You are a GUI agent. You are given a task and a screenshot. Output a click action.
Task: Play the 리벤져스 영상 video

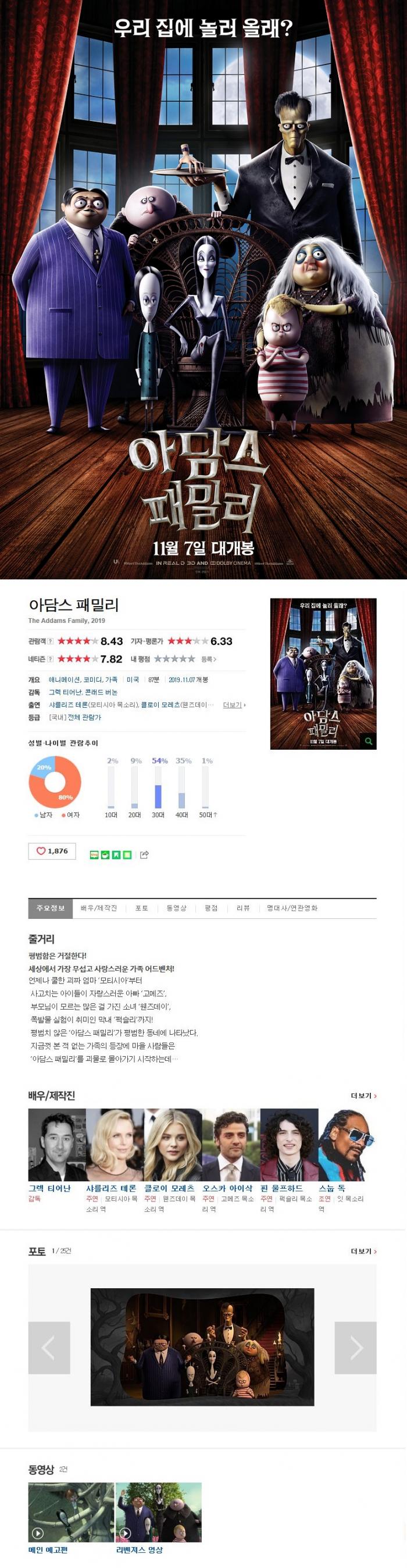(x=159, y=1512)
